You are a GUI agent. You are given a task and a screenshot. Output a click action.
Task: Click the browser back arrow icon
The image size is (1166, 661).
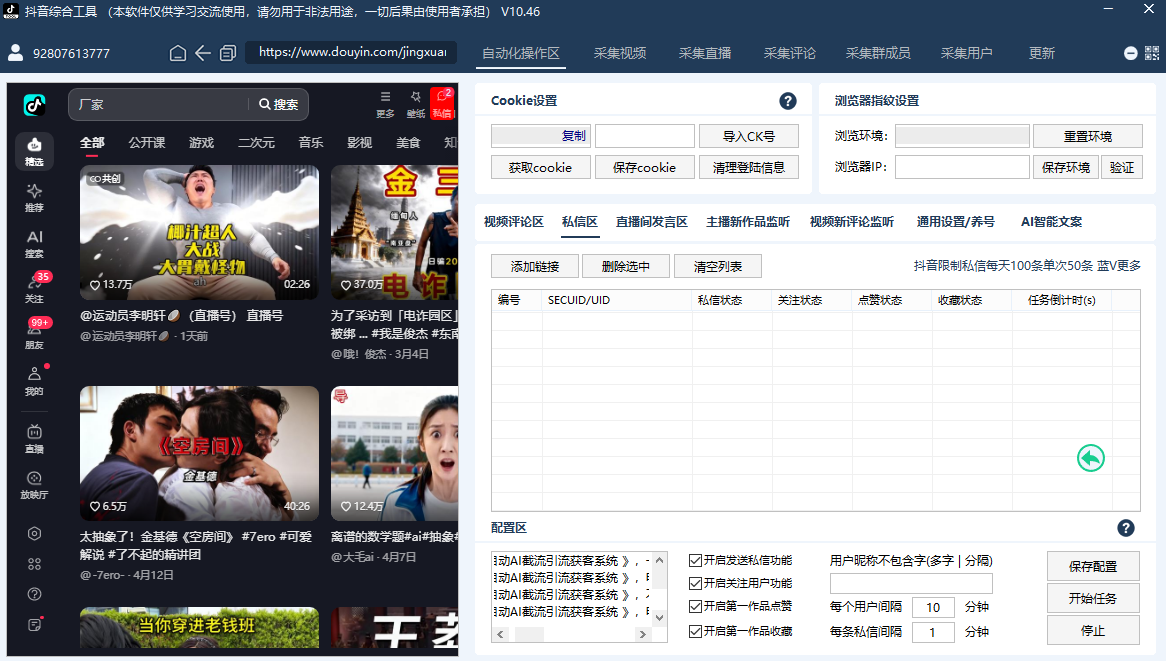[x=203, y=53]
